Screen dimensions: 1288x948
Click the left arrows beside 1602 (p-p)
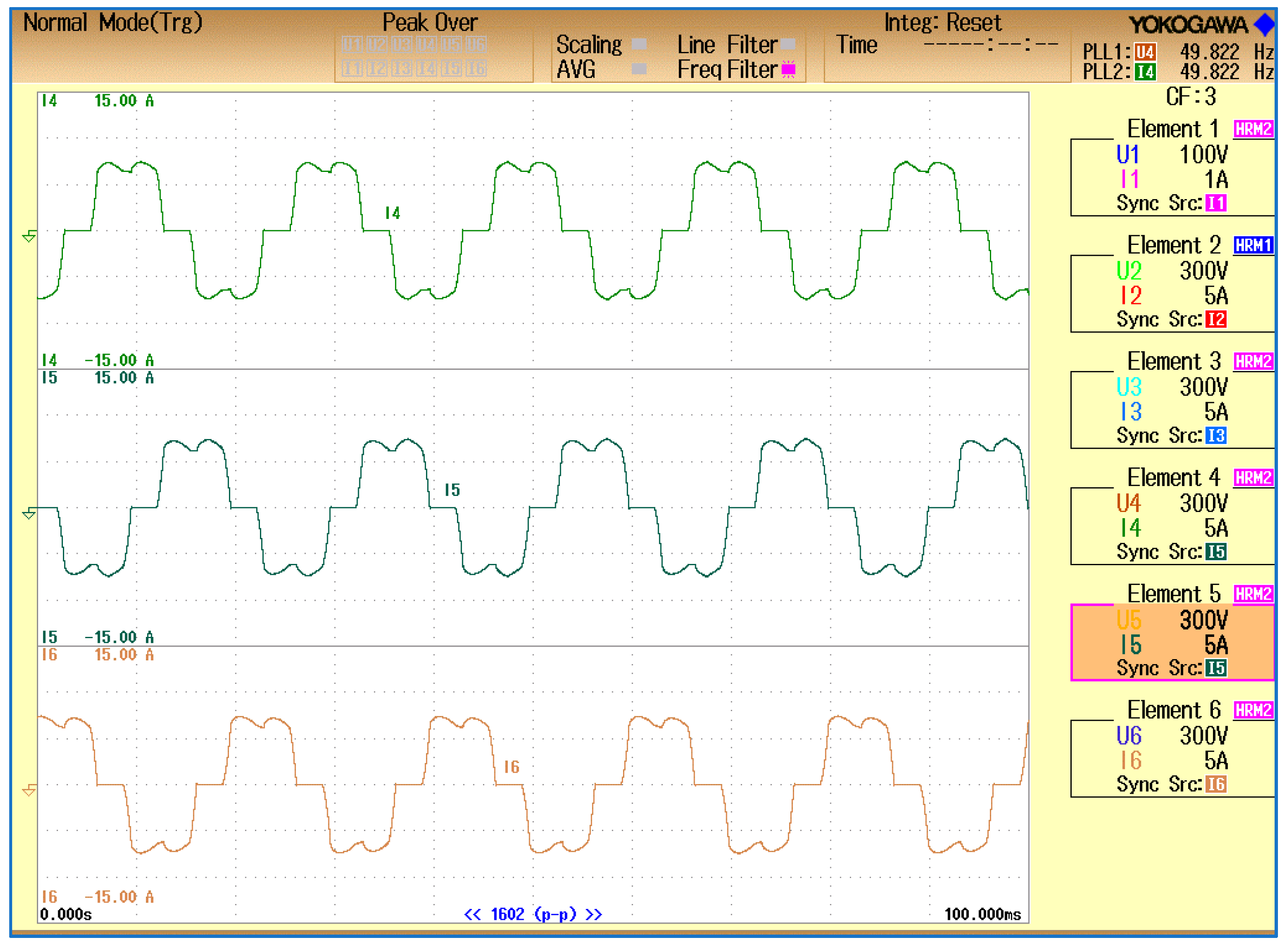[472, 914]
